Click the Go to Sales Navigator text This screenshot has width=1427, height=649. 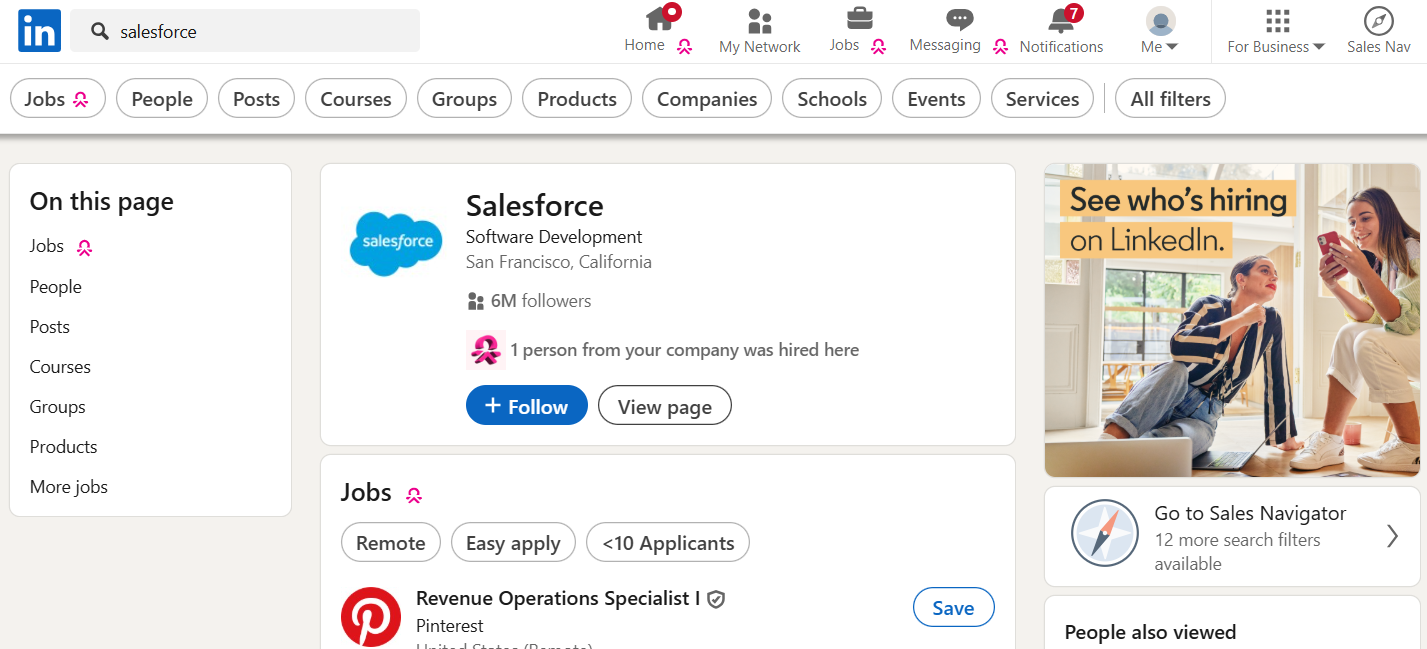1250,513
